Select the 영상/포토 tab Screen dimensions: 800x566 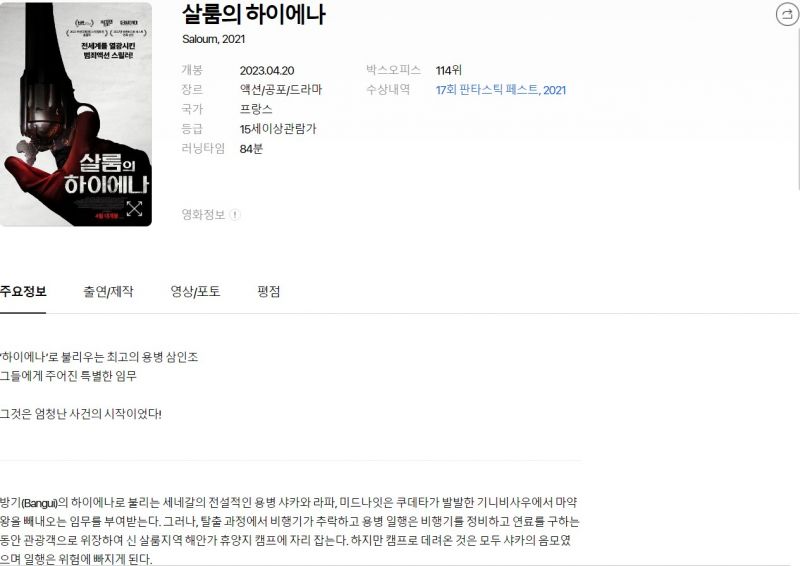(x=195, y=291)
